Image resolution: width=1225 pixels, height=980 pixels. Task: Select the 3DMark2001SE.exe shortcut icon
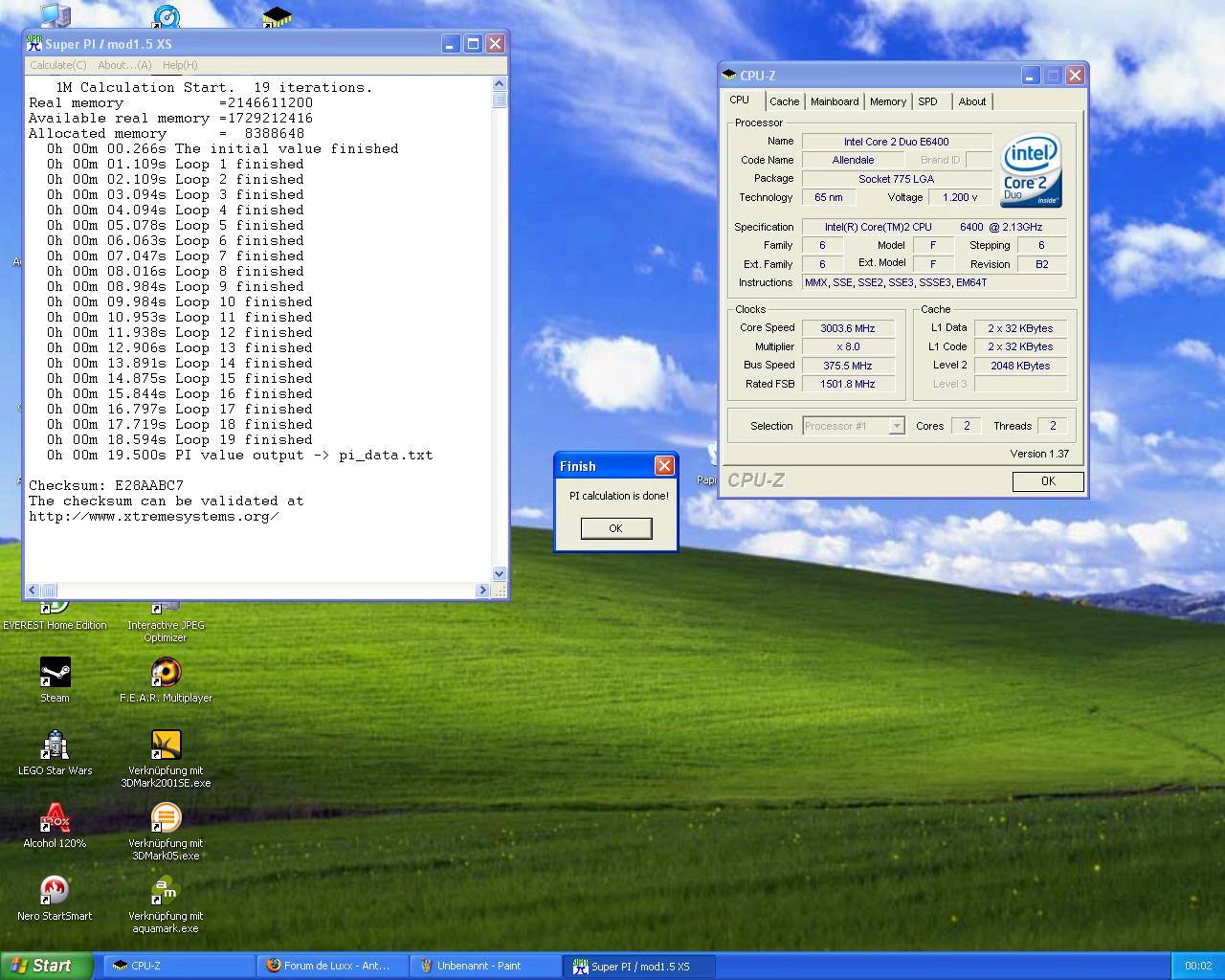166,745
